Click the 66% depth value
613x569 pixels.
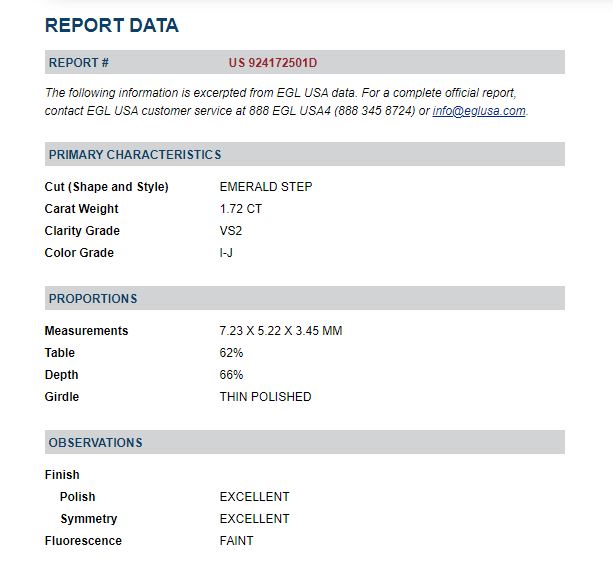pos(231,375)
